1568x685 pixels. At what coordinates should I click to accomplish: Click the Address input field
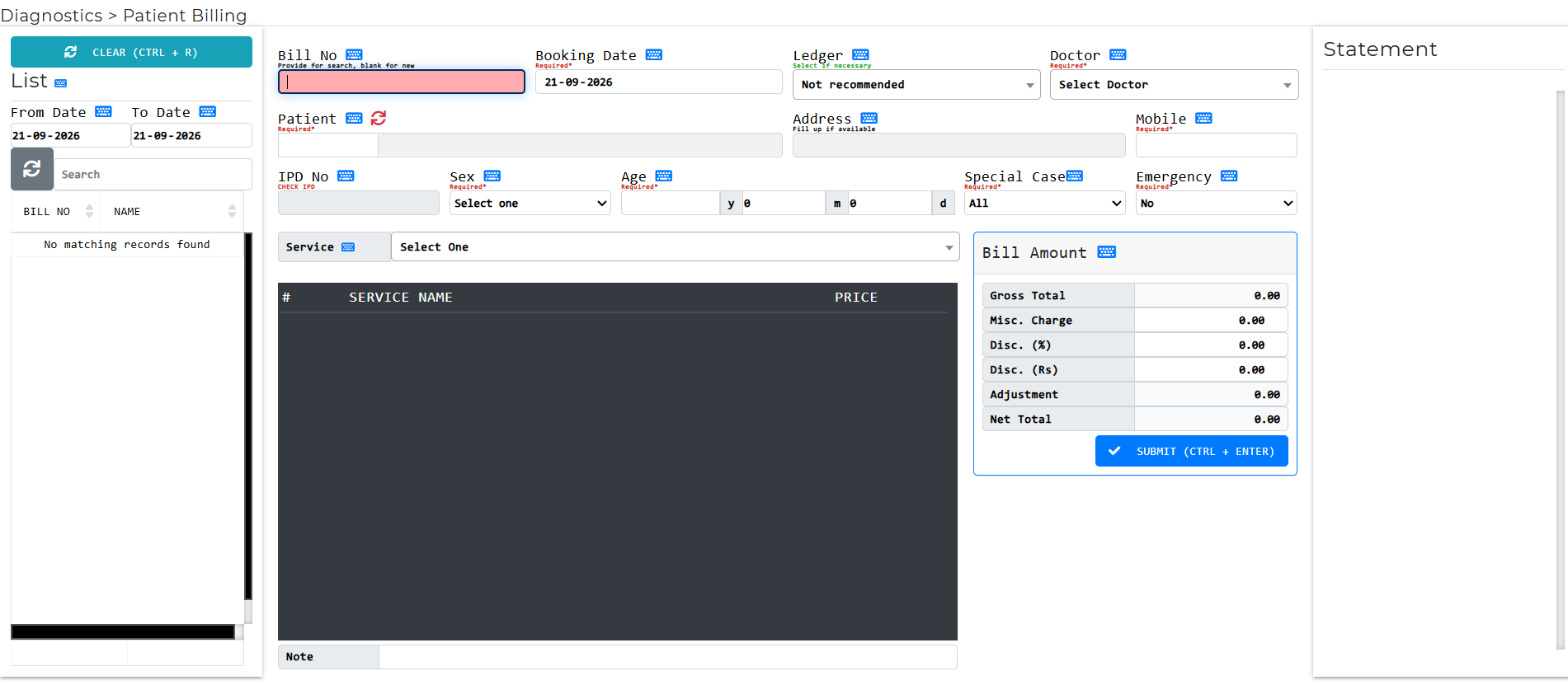(958, 145)
